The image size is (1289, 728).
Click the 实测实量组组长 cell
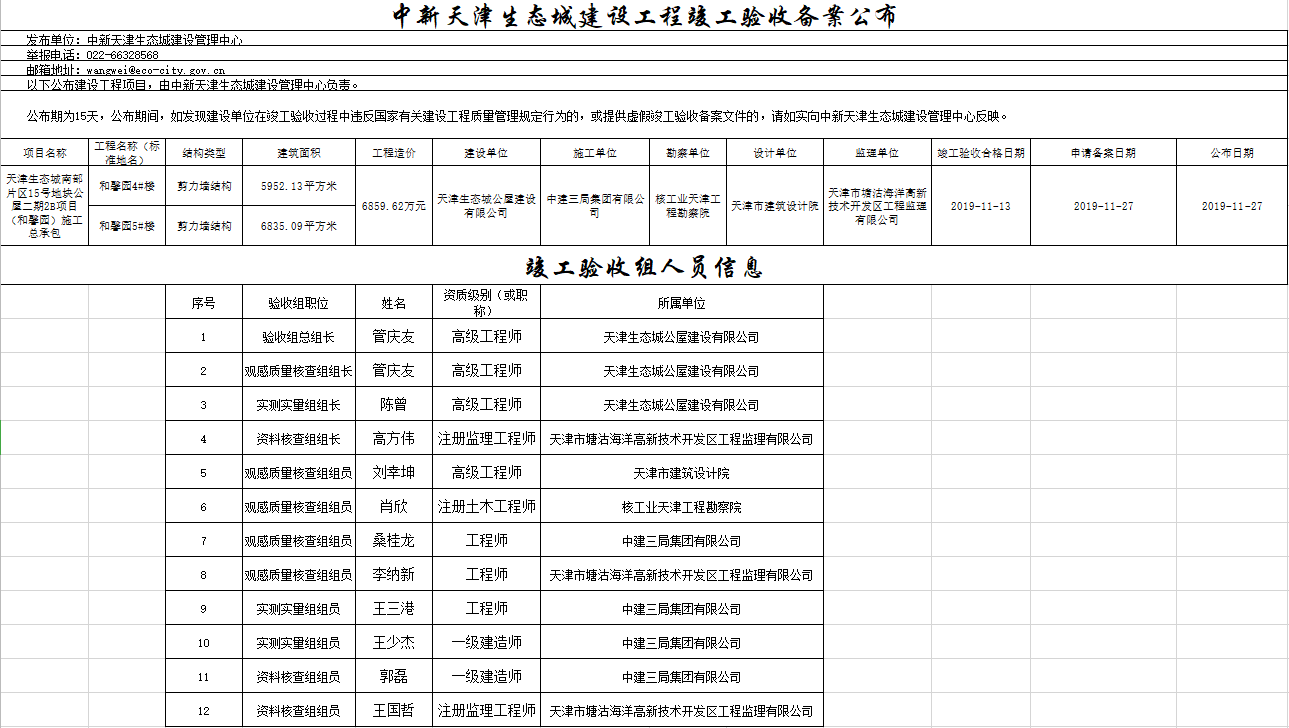pyautogui.click(x=298, y=405)
